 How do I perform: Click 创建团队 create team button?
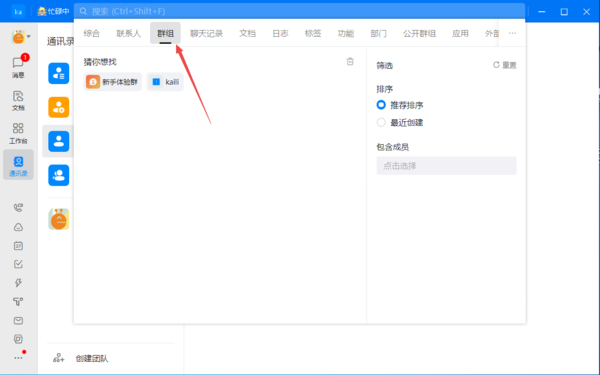(x=81, y=359)
